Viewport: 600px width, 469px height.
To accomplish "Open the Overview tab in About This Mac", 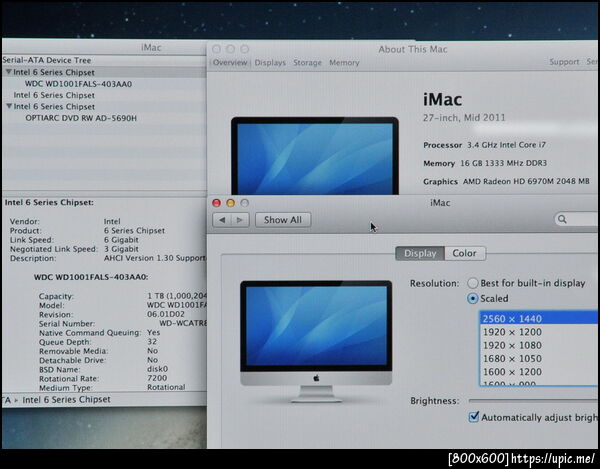I will point(230,62).
